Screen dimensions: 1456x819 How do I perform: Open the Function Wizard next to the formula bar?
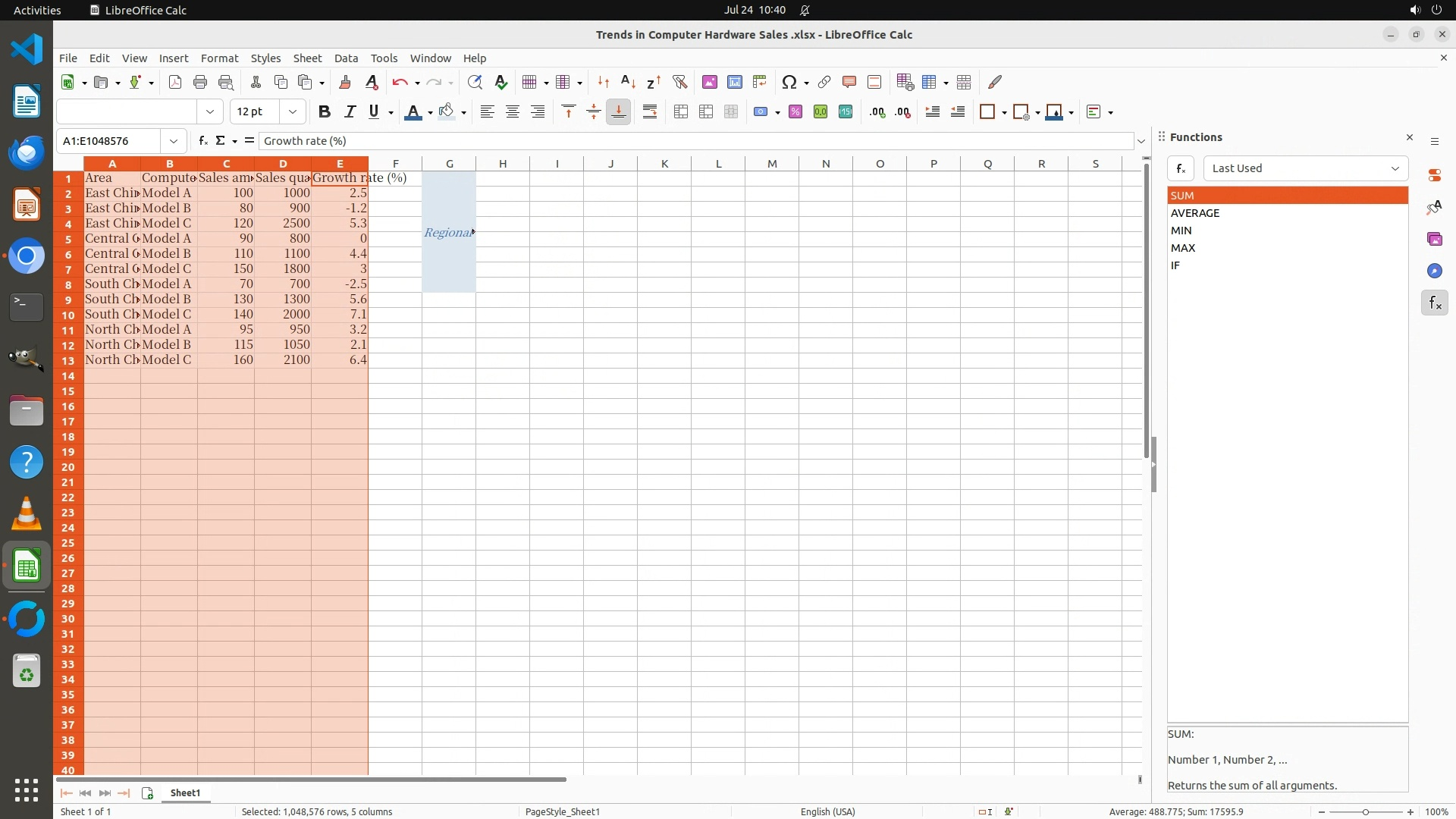pos(202,141)
